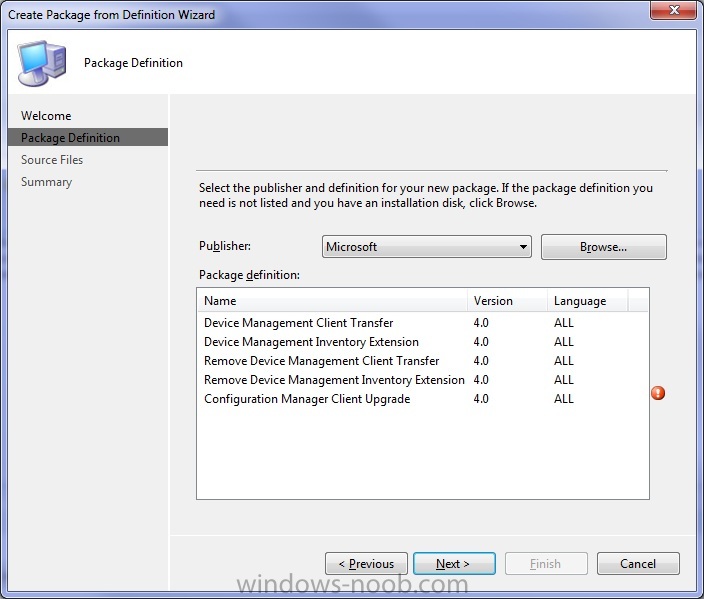
Task: Click the Publisher: label
Action: click(224, 246)
